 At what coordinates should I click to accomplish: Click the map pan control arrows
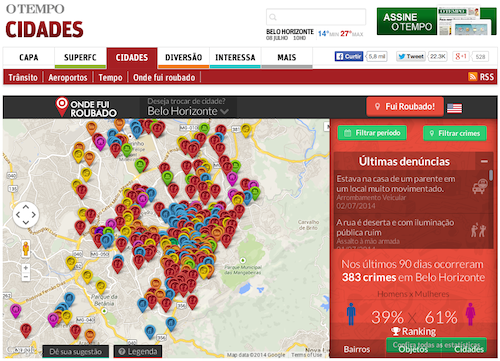coord(26,215)
